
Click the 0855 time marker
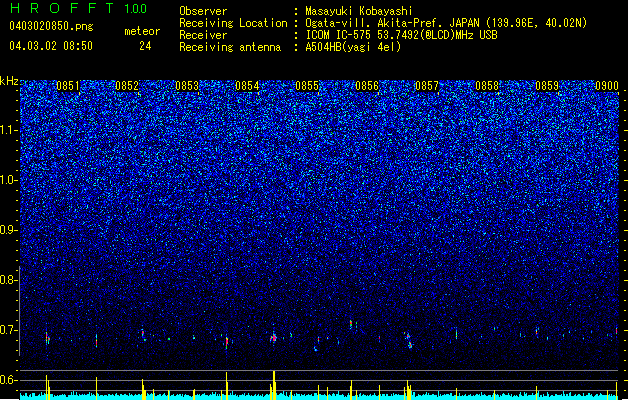307,86
